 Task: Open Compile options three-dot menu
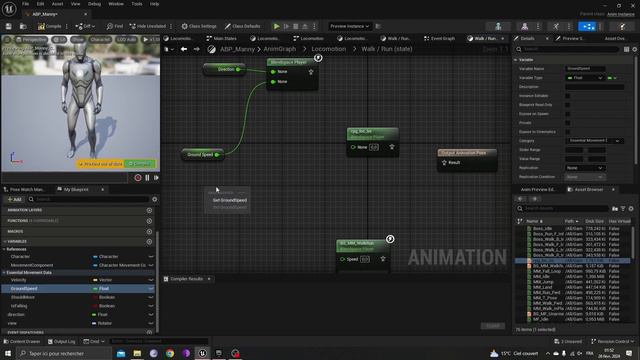coord(67,26)
